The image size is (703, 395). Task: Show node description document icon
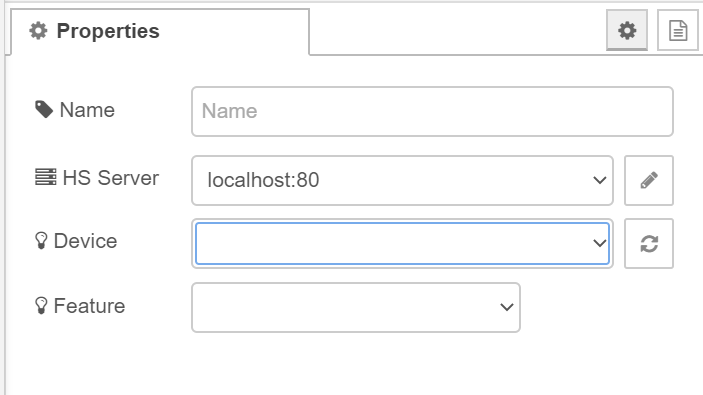(677, 30)
